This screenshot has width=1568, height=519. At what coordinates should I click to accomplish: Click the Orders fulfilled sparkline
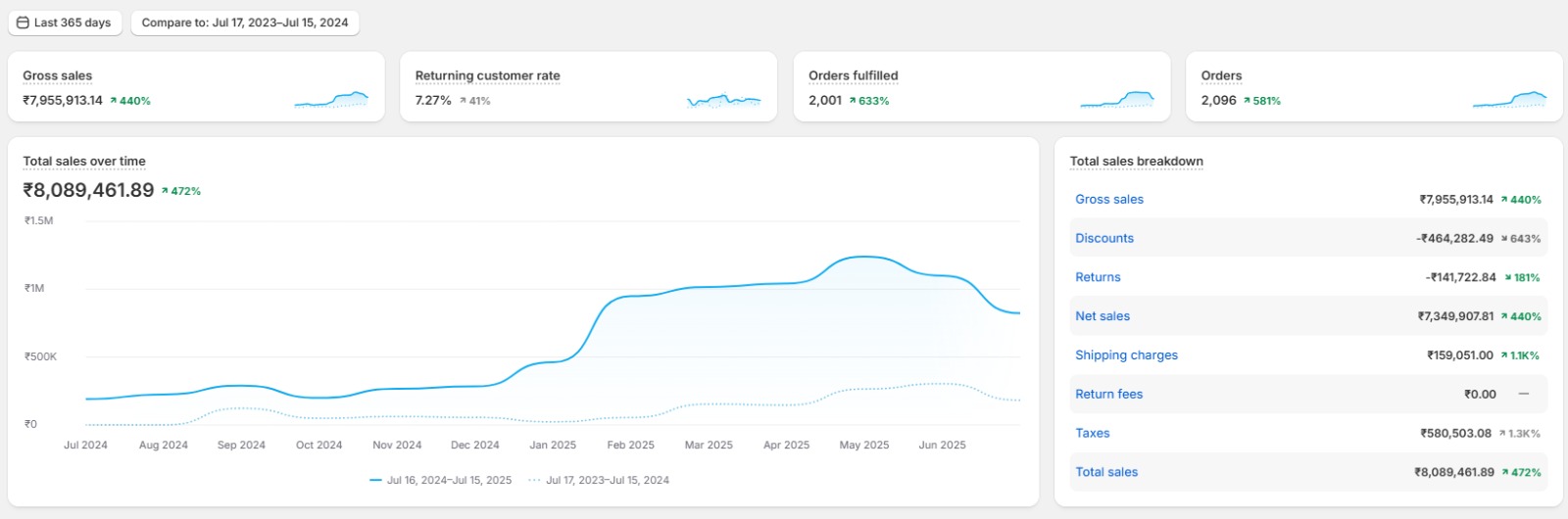pos(1117,99)
